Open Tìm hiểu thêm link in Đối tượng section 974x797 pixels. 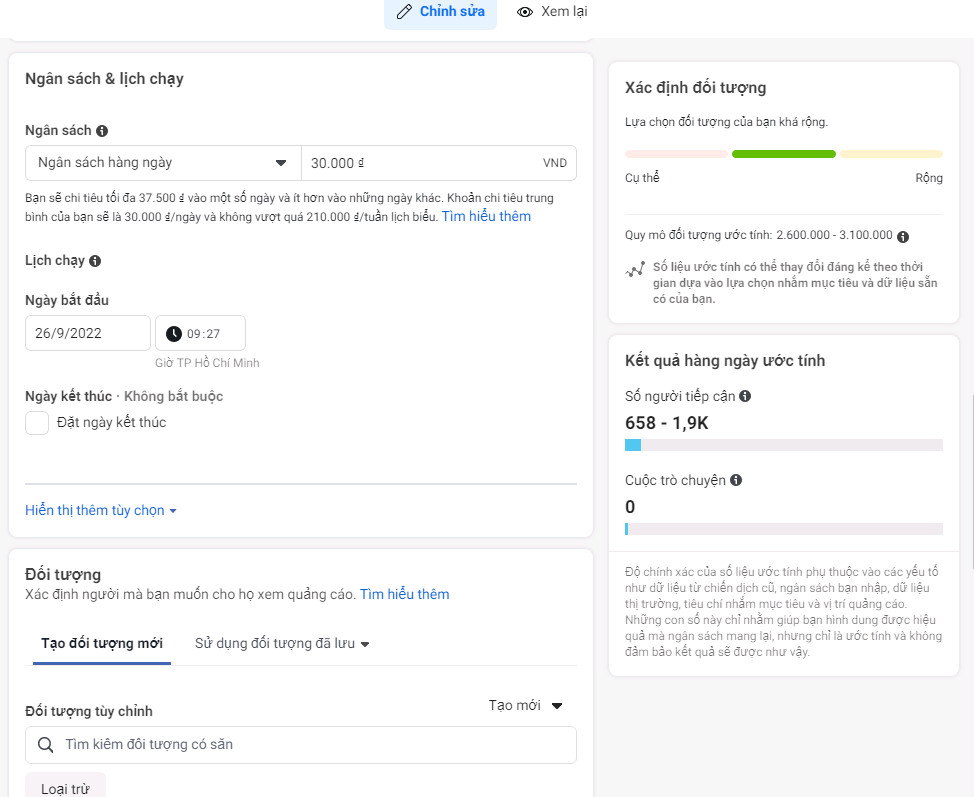point(404,594)
